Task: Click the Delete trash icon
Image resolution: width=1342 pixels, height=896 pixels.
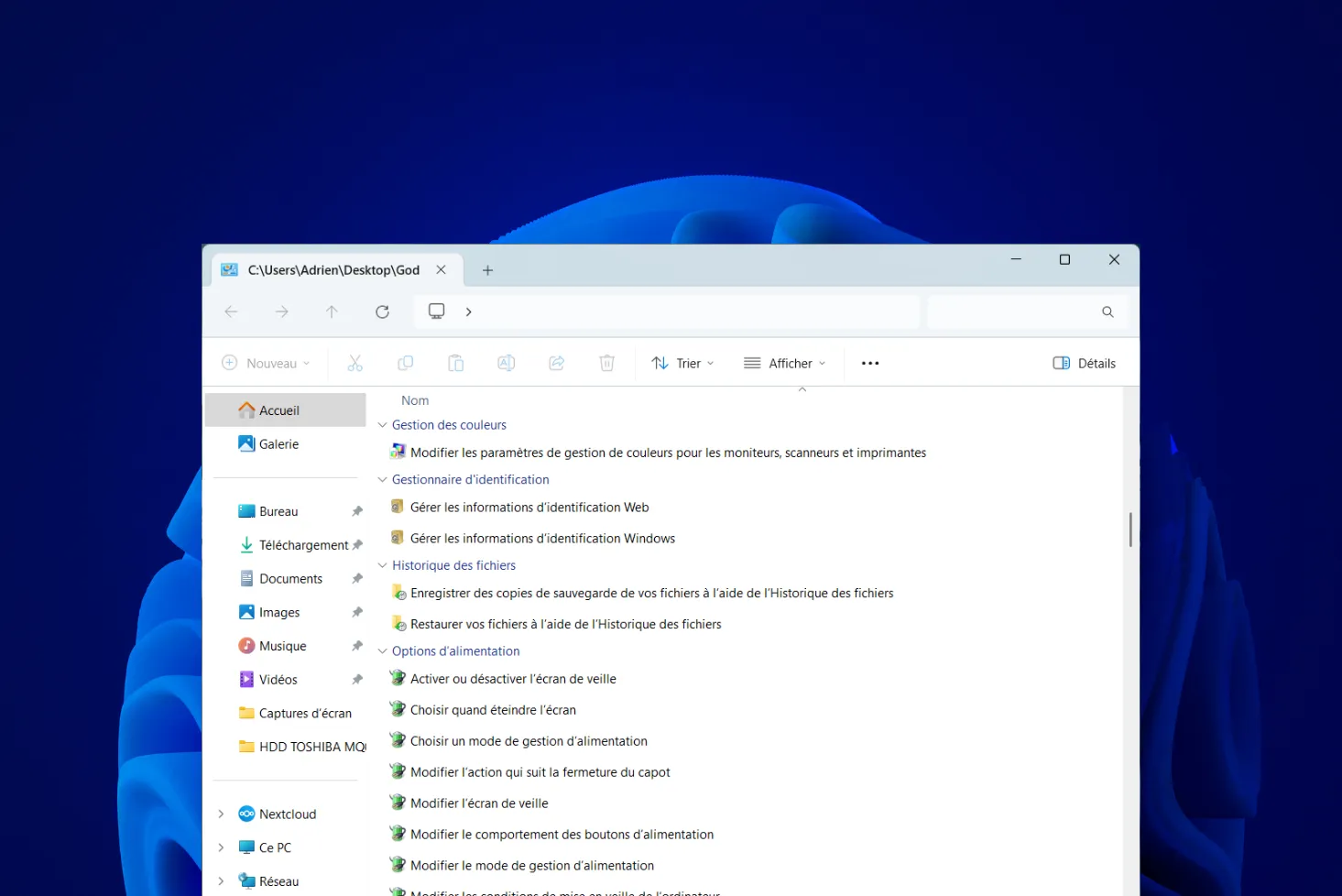Action: pos(606,363)
